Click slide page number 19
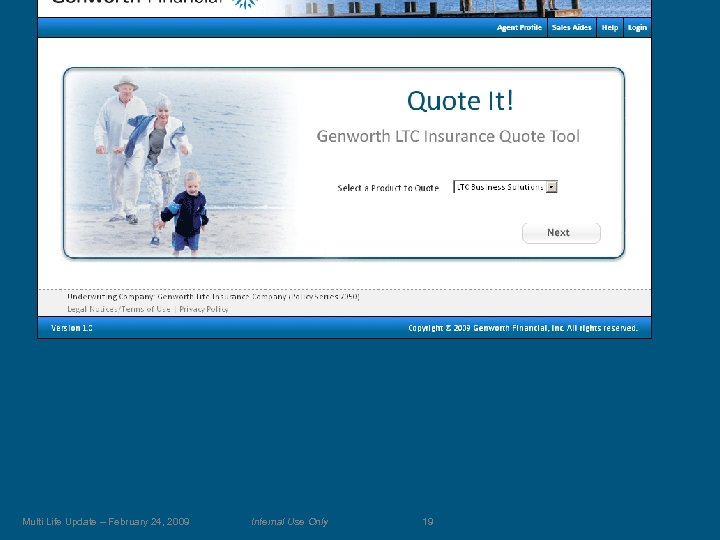The width and height of the screenshot is (720, 540). click(428, 522)
